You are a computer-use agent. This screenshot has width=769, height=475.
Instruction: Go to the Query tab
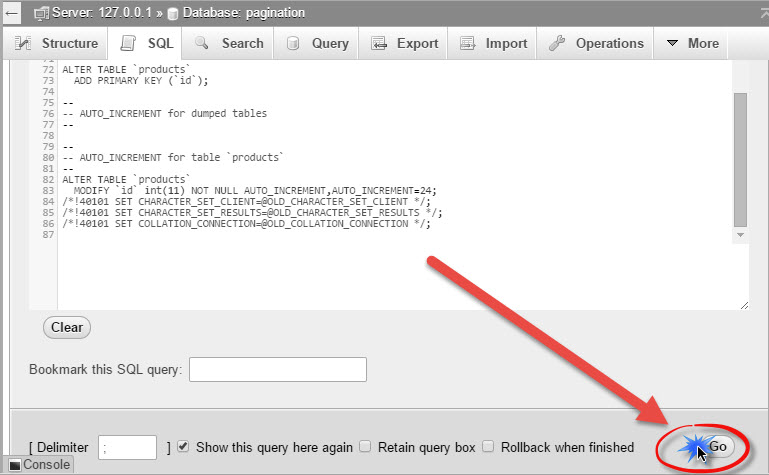pos(316,43)
